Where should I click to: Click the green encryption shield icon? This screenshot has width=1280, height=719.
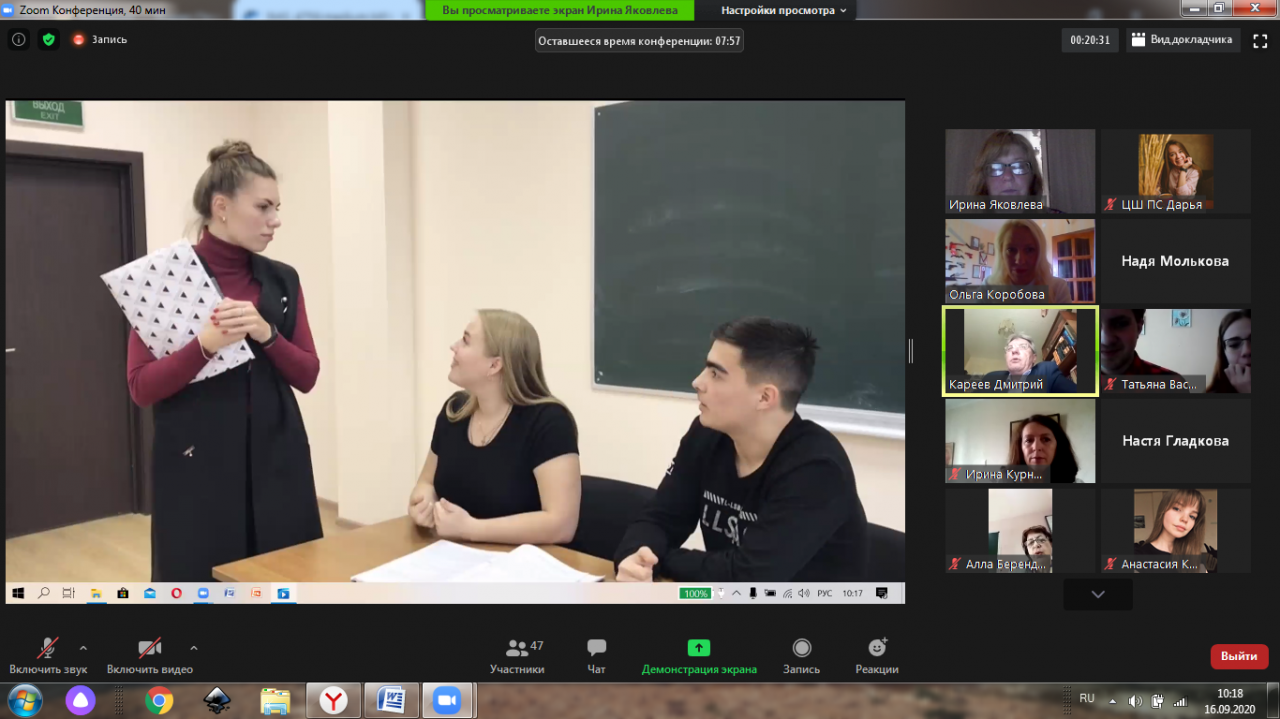[x=48, y=40]
